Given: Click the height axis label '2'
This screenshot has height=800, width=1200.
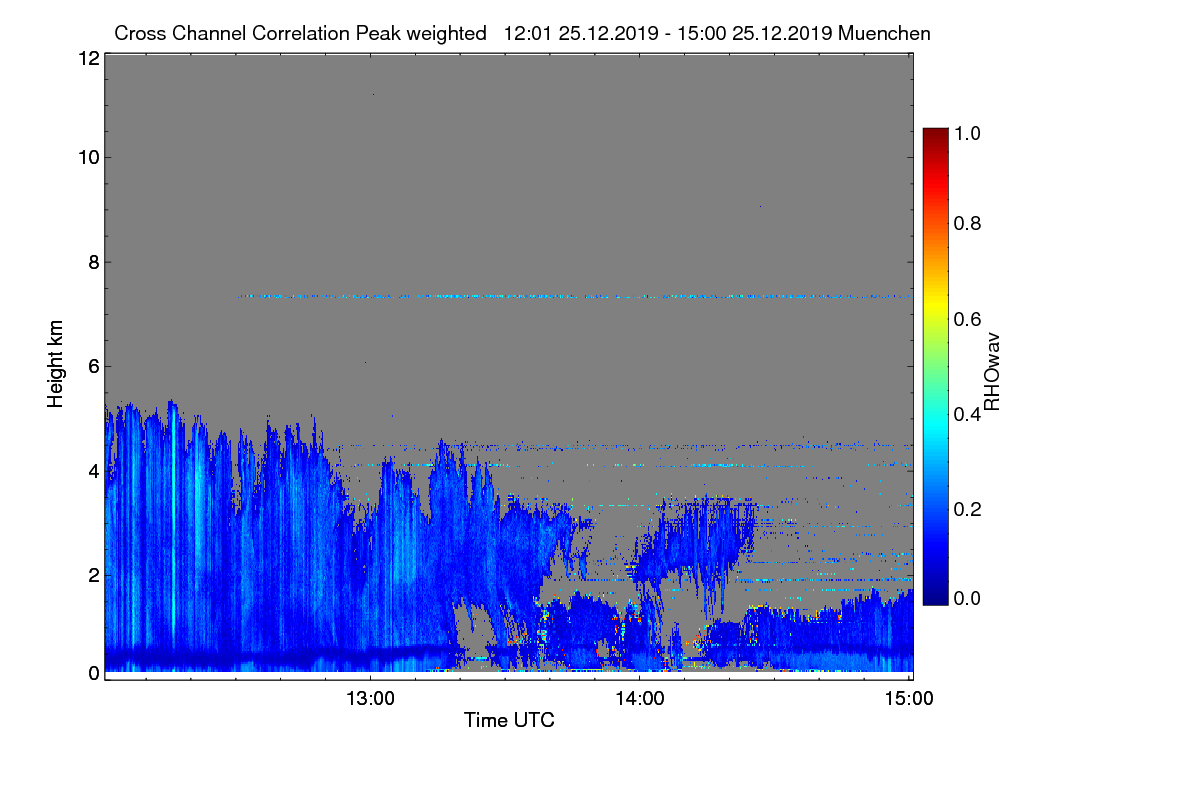Looking at the screenshot, I should click(x=93, y=574).
